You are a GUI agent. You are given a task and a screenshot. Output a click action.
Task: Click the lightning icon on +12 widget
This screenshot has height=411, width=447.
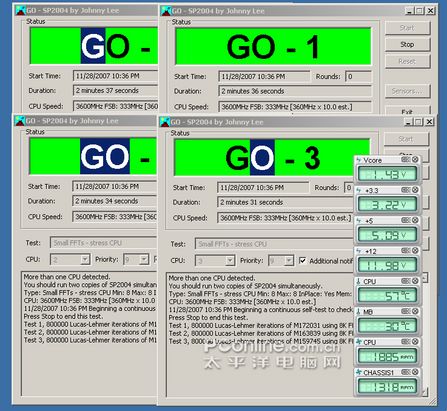click(x=359, y=251)
